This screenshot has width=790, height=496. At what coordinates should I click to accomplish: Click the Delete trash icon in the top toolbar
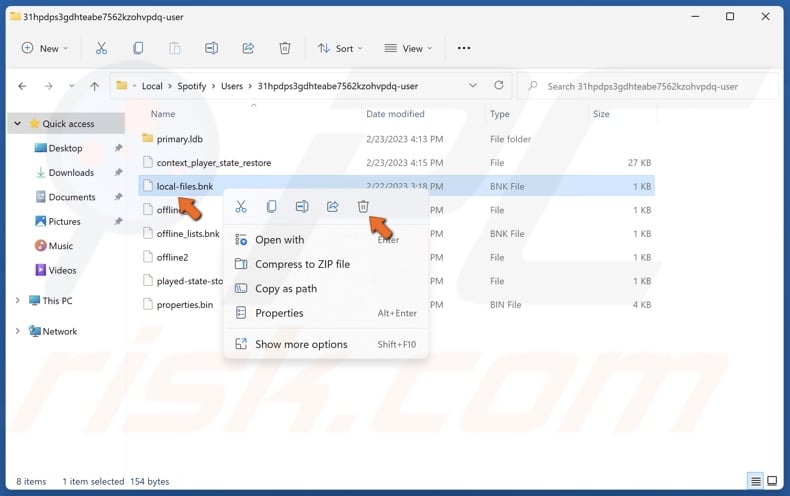click(x=285, y=48)
